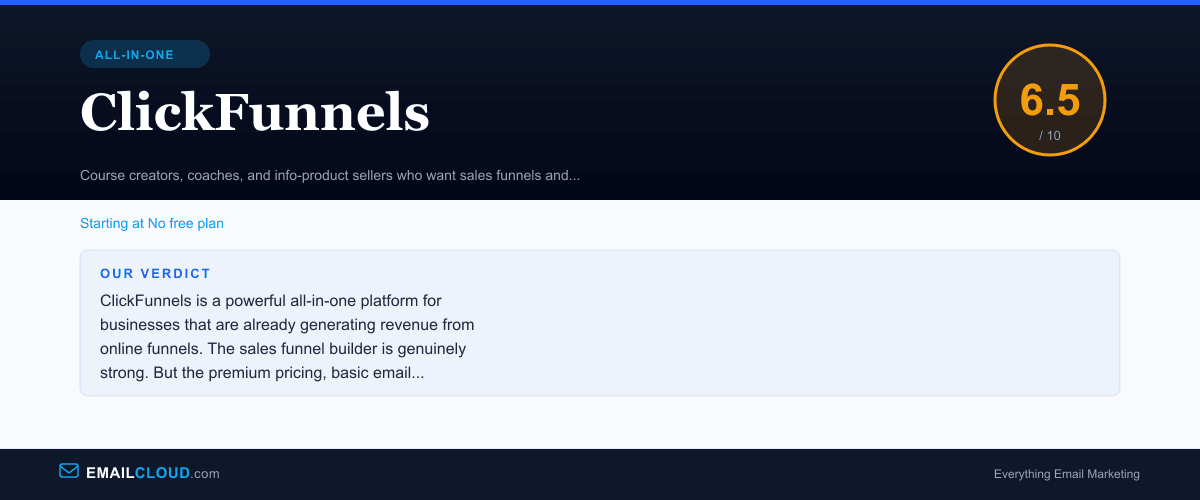The width and height of the screenshot is (1200, 500).
Task: Click the blue "CLOUD" word in the logo
Action: tap(162, 473)
